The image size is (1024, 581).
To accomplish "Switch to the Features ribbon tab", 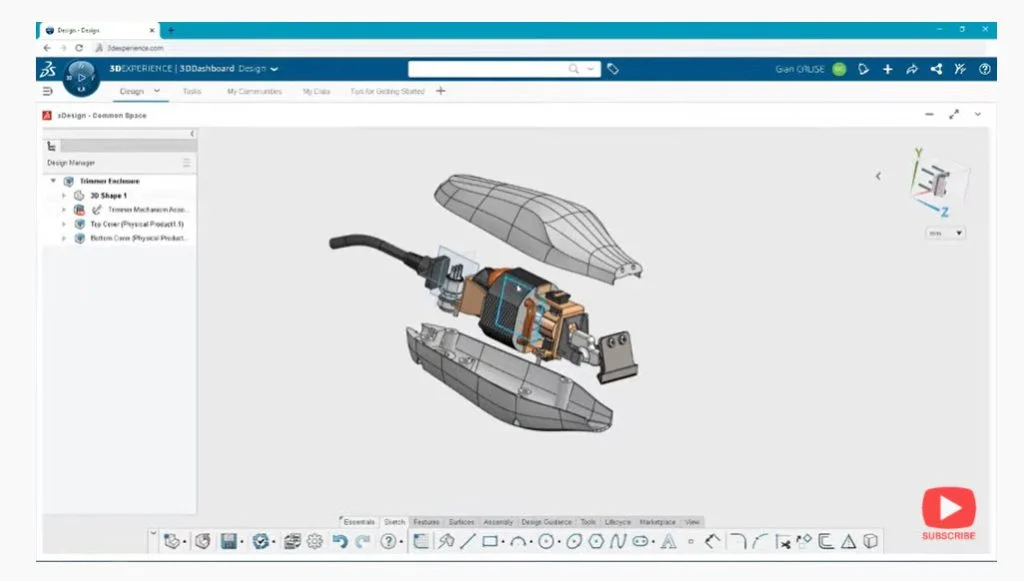I will pos(426,521).
